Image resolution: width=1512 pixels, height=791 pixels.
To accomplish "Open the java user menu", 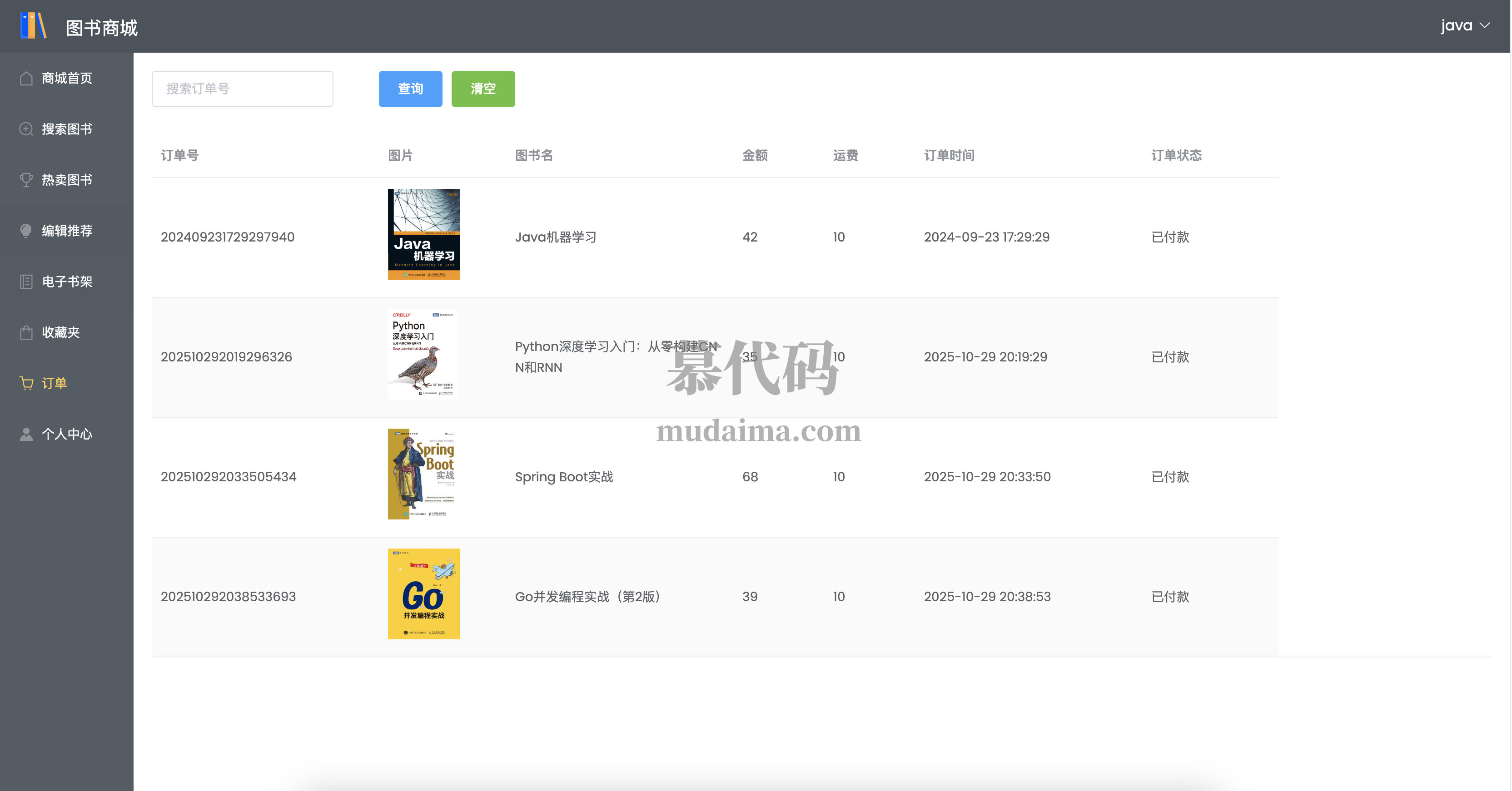I will click(1456, 26).
